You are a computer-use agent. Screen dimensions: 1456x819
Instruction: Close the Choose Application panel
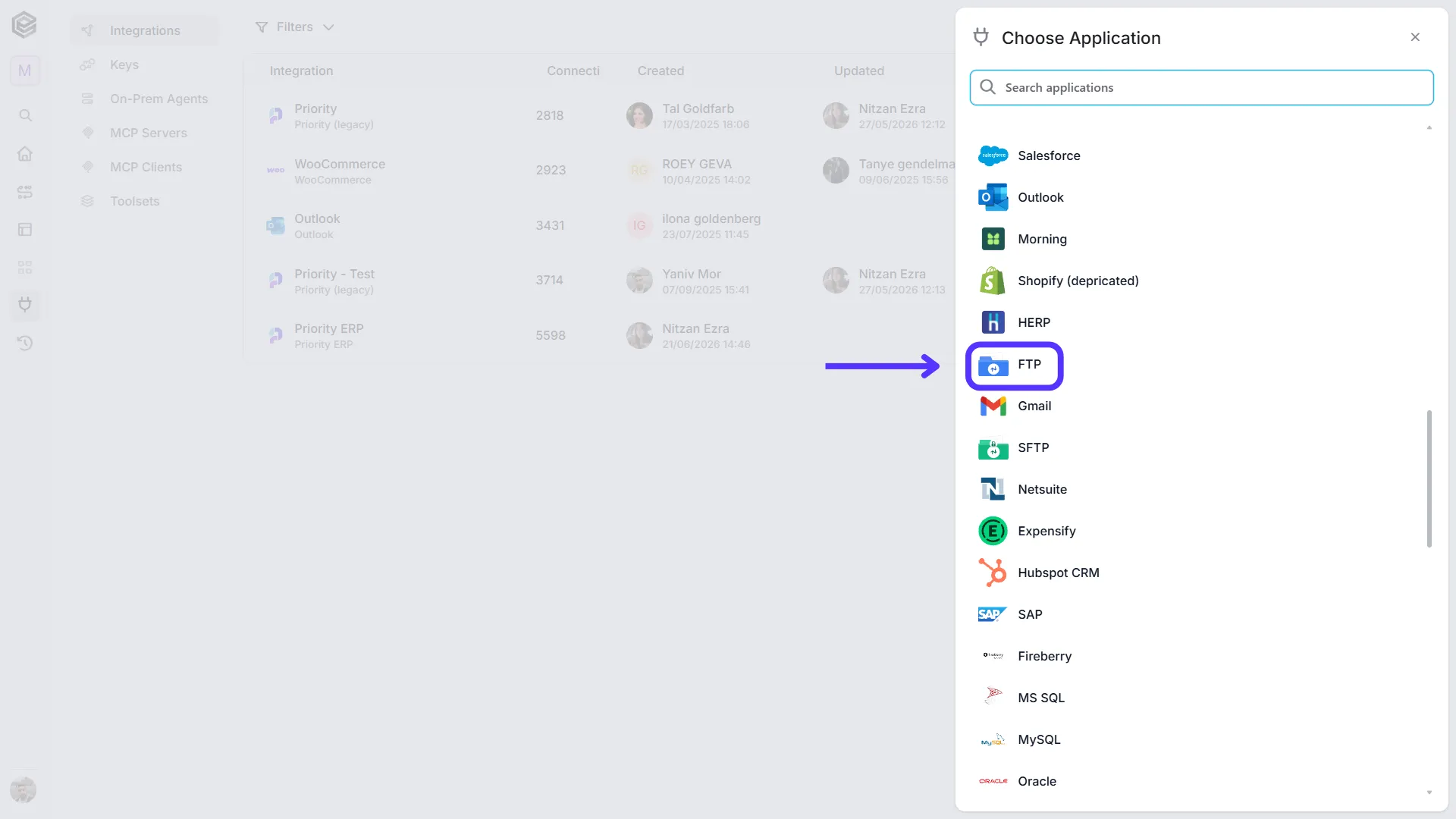[x=1415, y=37]
